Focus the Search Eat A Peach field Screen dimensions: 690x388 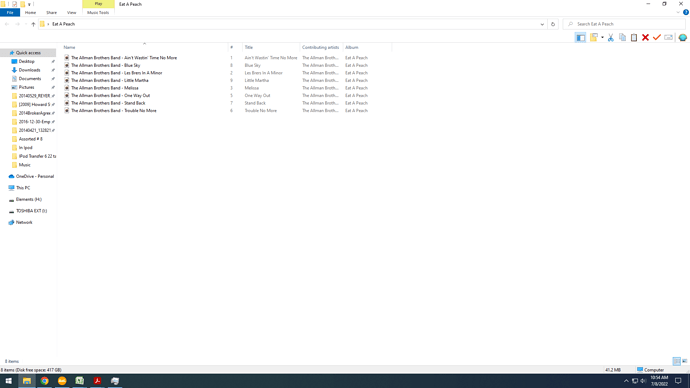click(624, 24)
